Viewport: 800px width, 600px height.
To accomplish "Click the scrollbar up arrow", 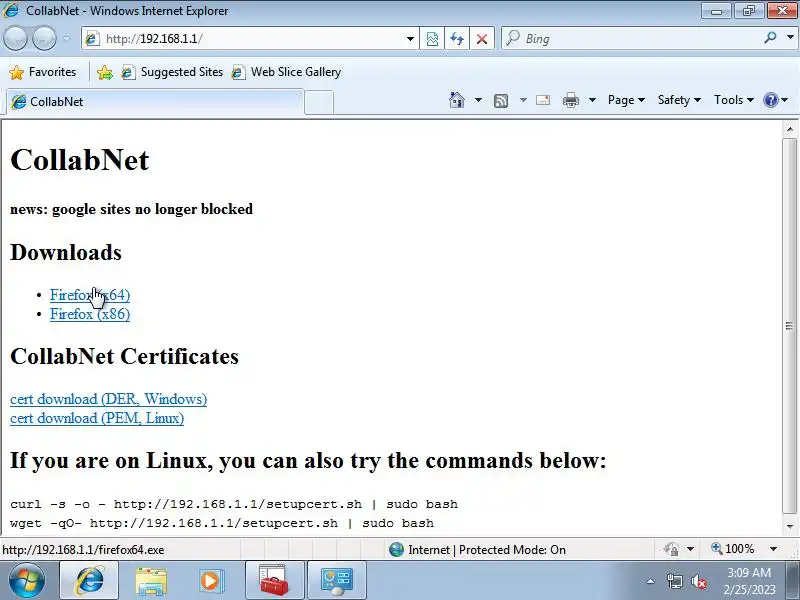I will pyautogui.click(x=790, y=129).
